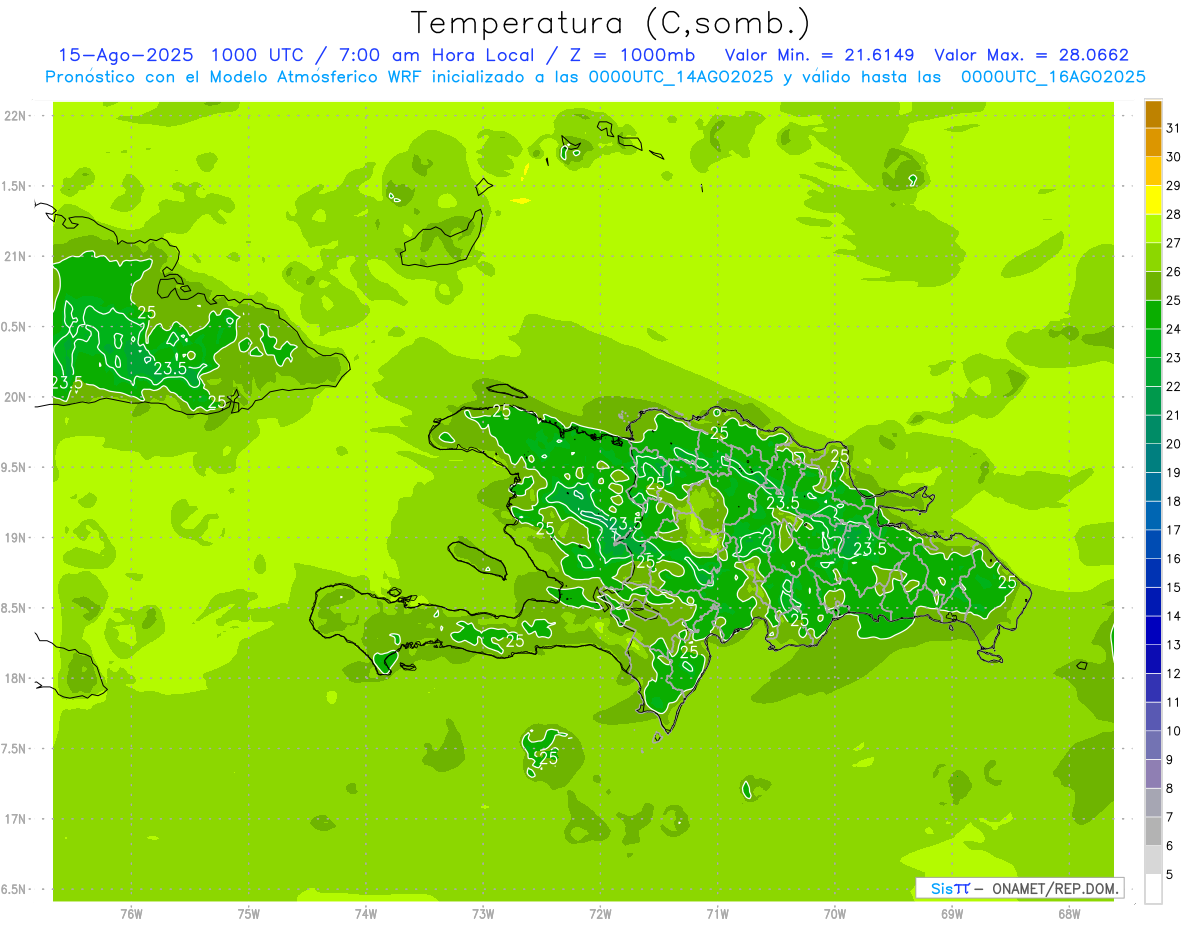Click the '1000 UTC' time label
This screenshot has height=927, width=1200.
coord(260,55)
